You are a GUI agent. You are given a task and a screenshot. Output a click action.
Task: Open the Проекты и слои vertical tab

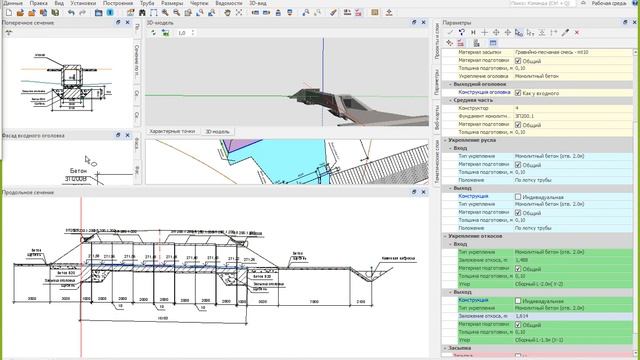pos(436,41)
